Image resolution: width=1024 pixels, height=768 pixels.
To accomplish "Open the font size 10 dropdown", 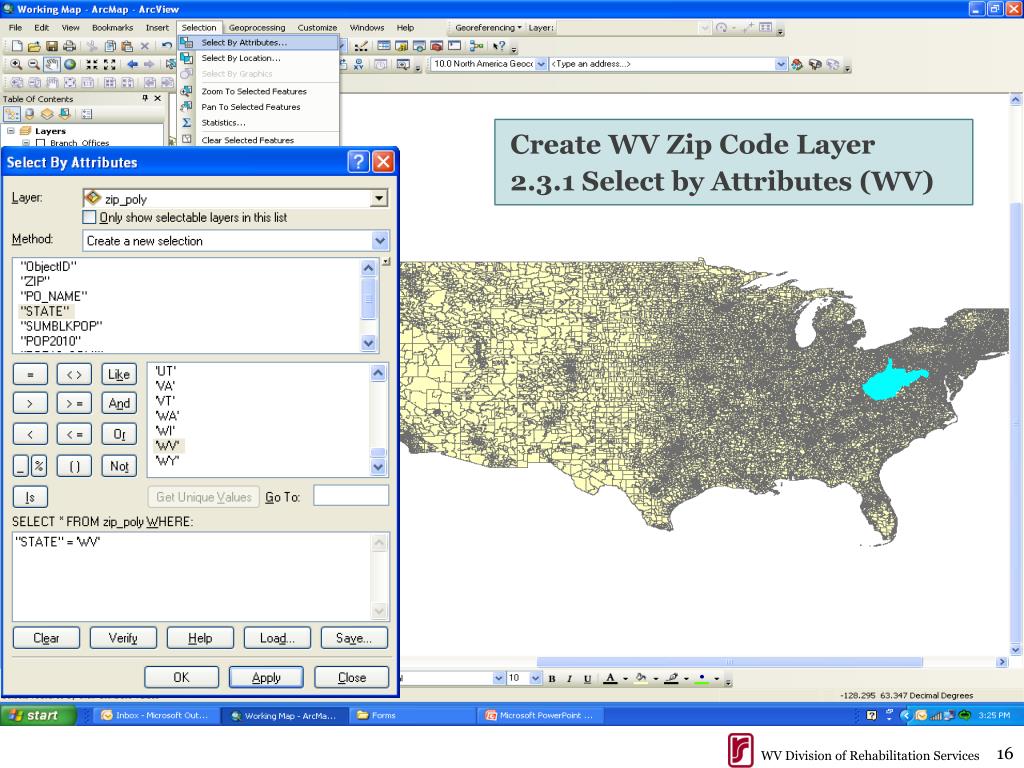I will pyautogui.click(x=536, y=678).
